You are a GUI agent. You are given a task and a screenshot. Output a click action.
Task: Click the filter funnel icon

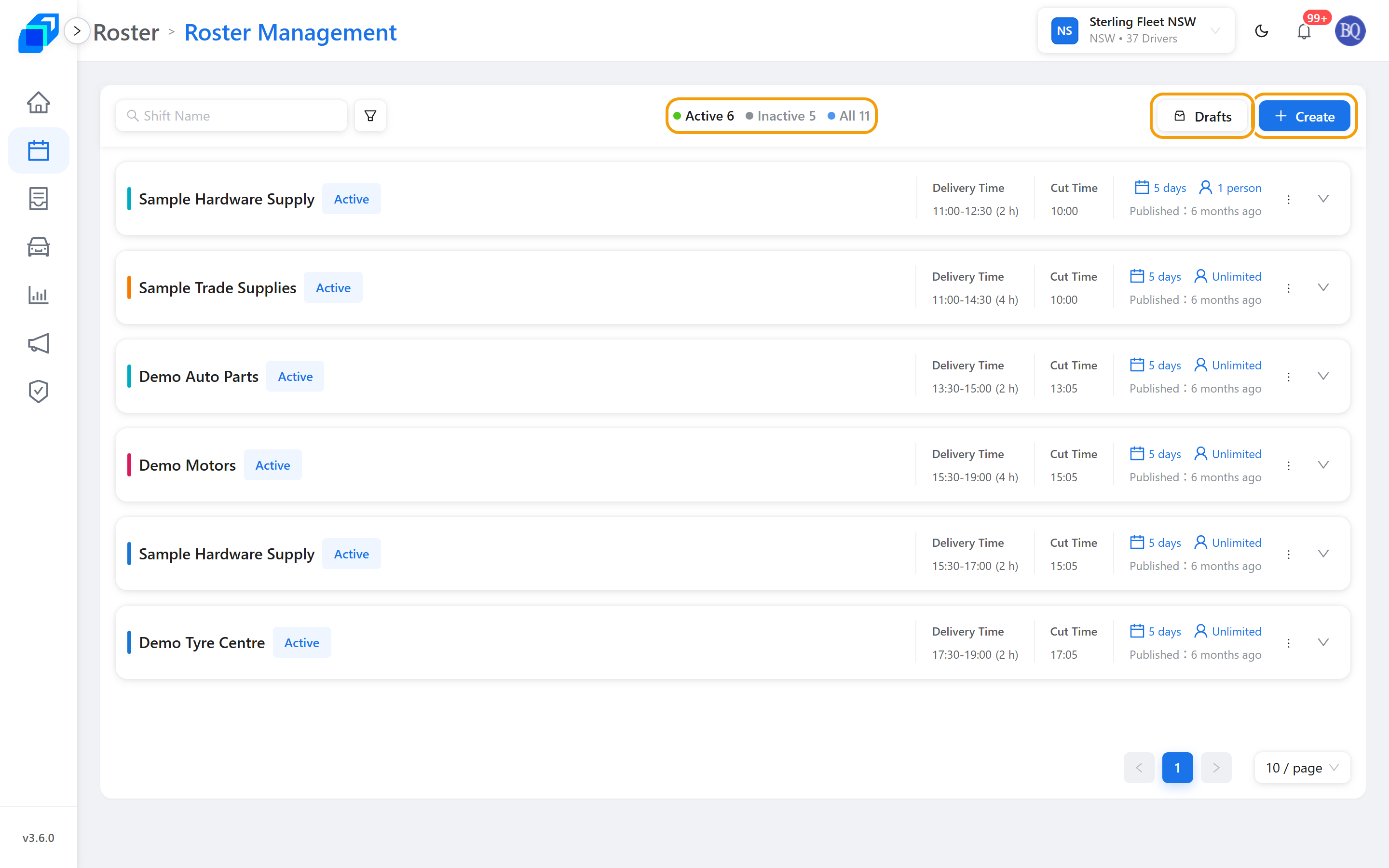(x=370, y=116)
